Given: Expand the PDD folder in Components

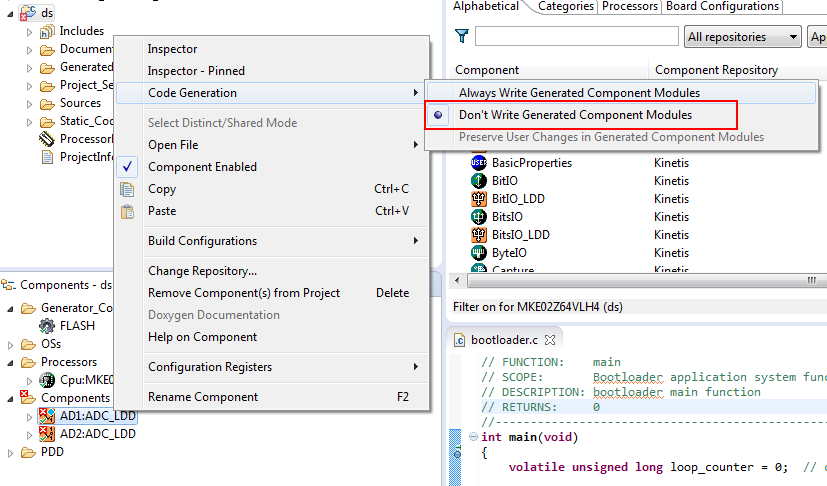Looking at the screenshot, I should tap(12, 452).
